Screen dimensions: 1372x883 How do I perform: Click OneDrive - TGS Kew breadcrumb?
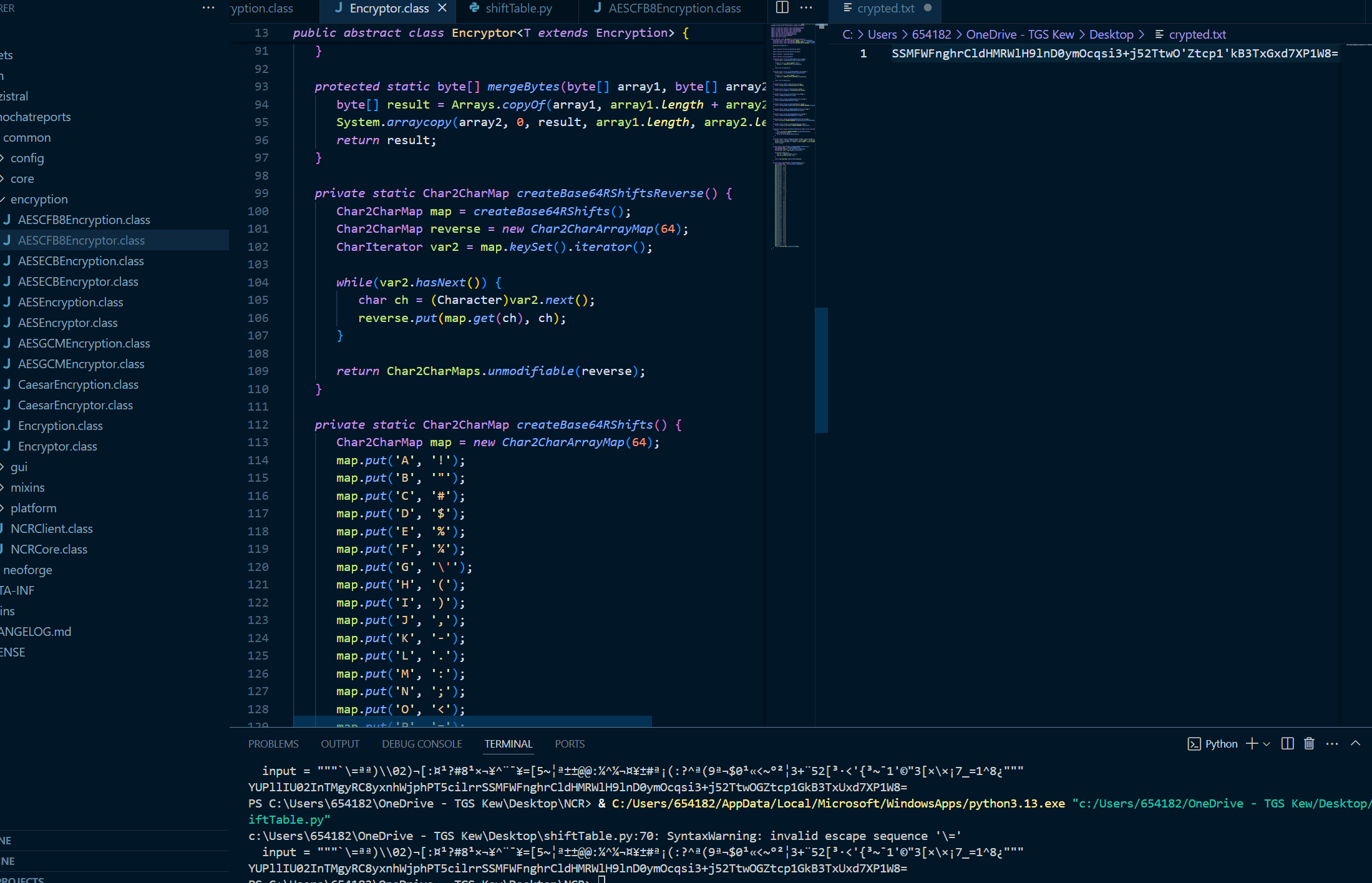click(x=1019, y=34)
